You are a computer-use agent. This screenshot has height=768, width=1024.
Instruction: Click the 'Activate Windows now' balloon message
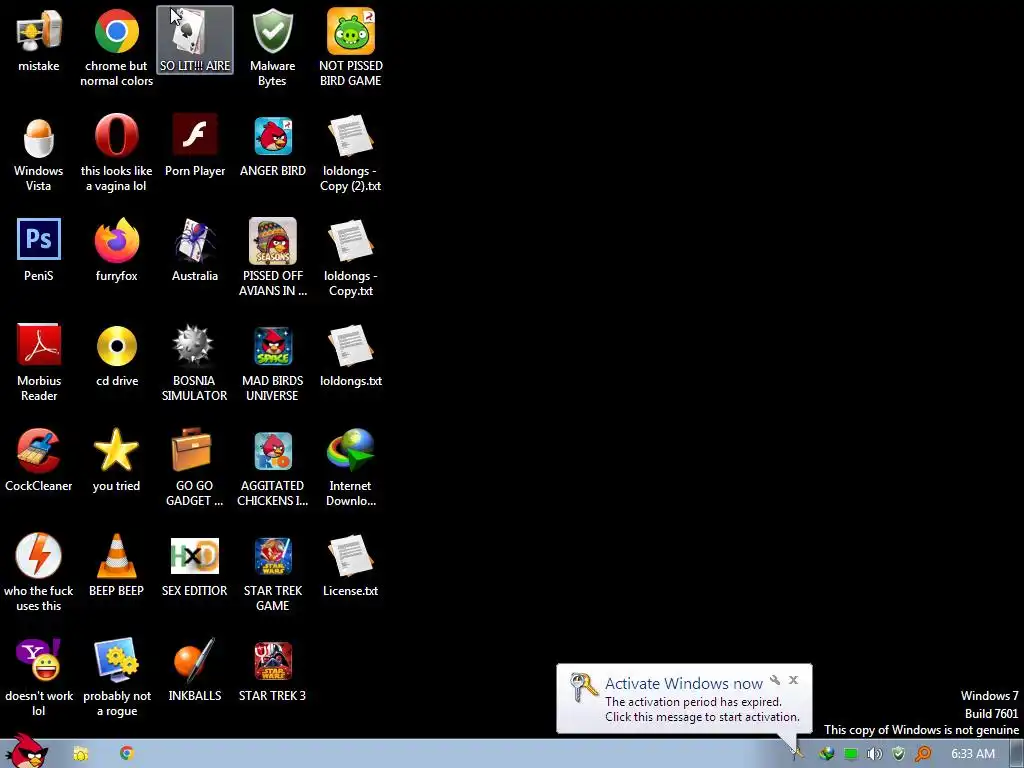[x=684, y=699]
